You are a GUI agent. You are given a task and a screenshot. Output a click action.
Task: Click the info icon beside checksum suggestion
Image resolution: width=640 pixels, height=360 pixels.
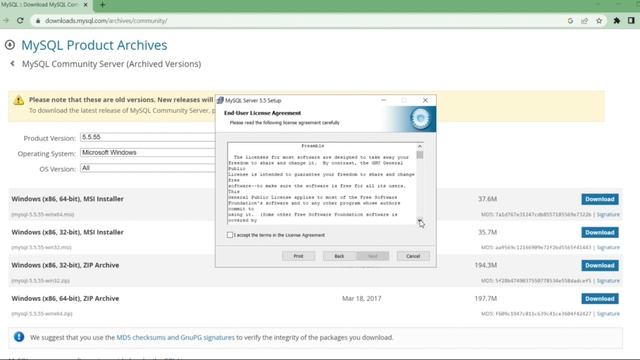pos(19,337)
